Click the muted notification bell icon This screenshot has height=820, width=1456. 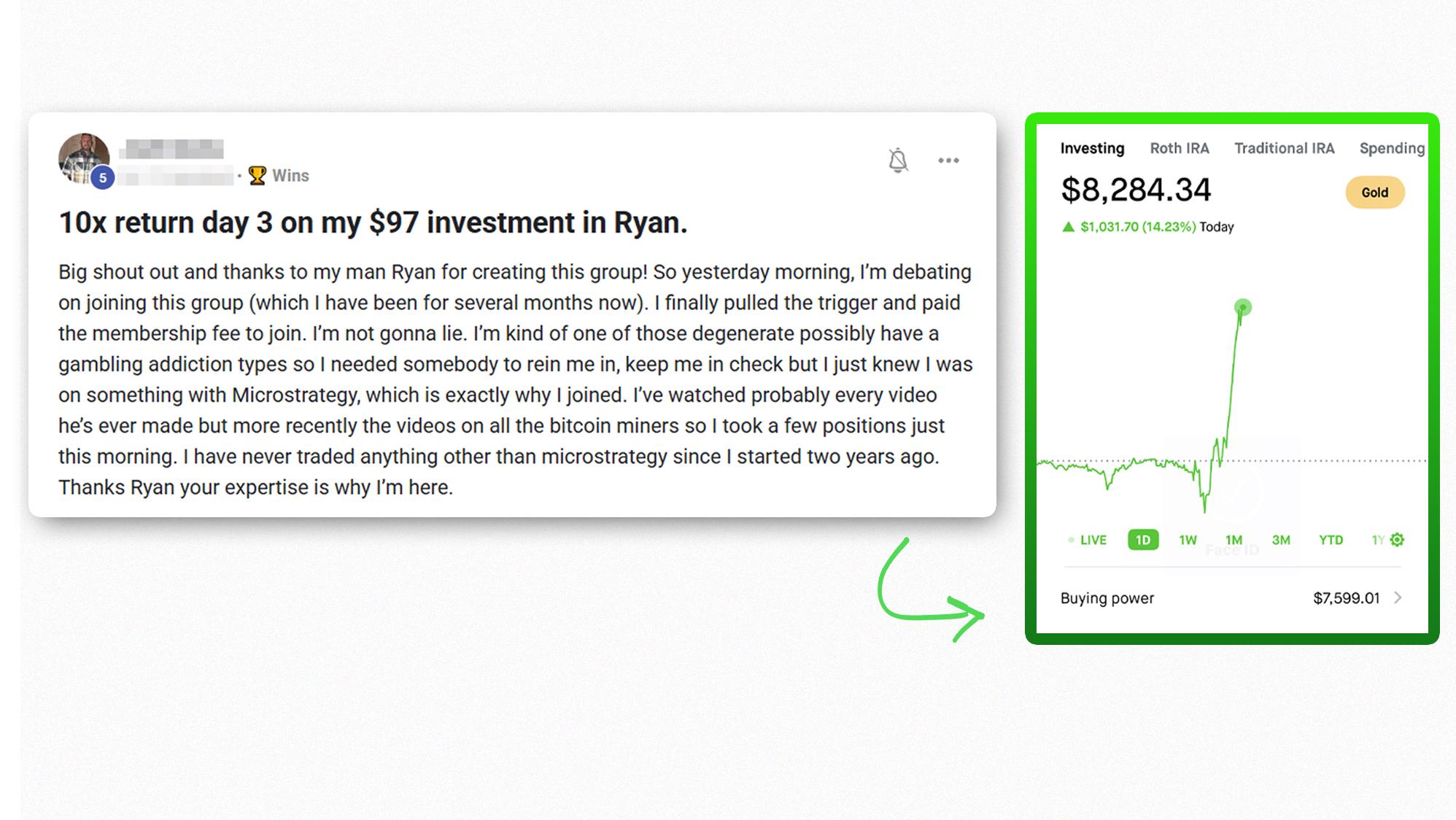click(898, 160)
